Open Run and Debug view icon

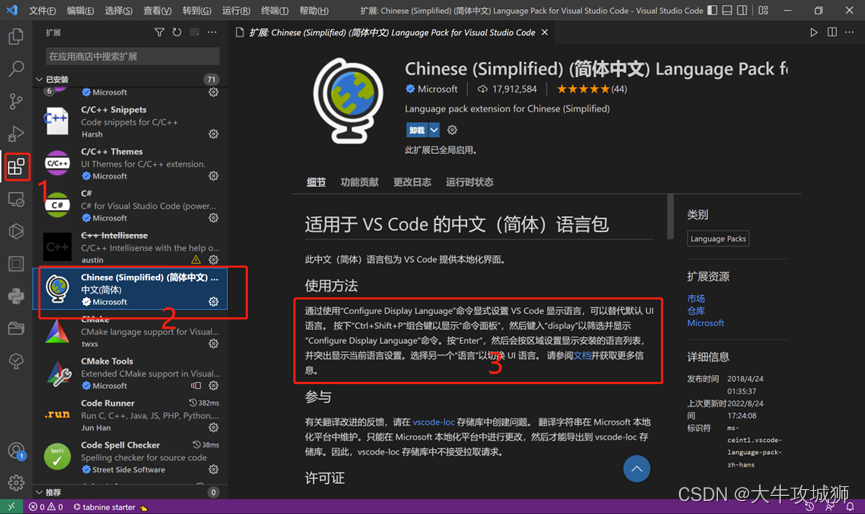click(16, 133)
